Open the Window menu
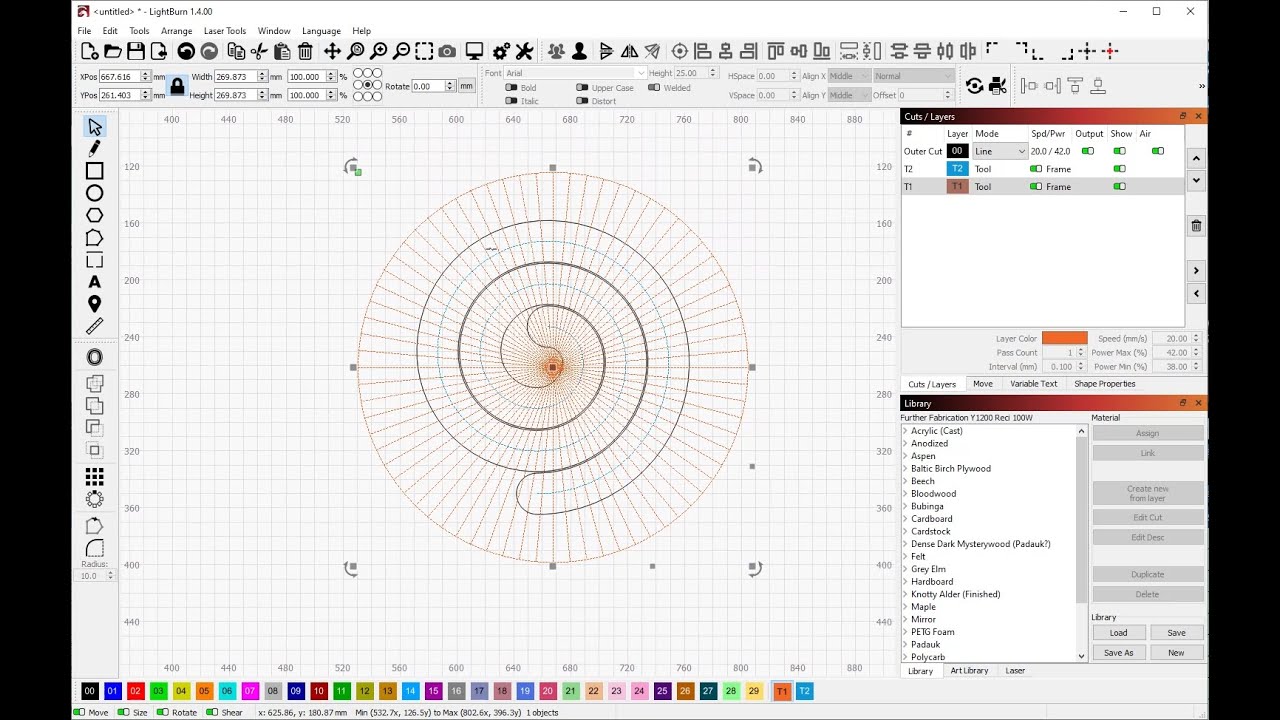The width and height of the screenshot is (1280, 720). pyautogui.click(x=274, y=31)
